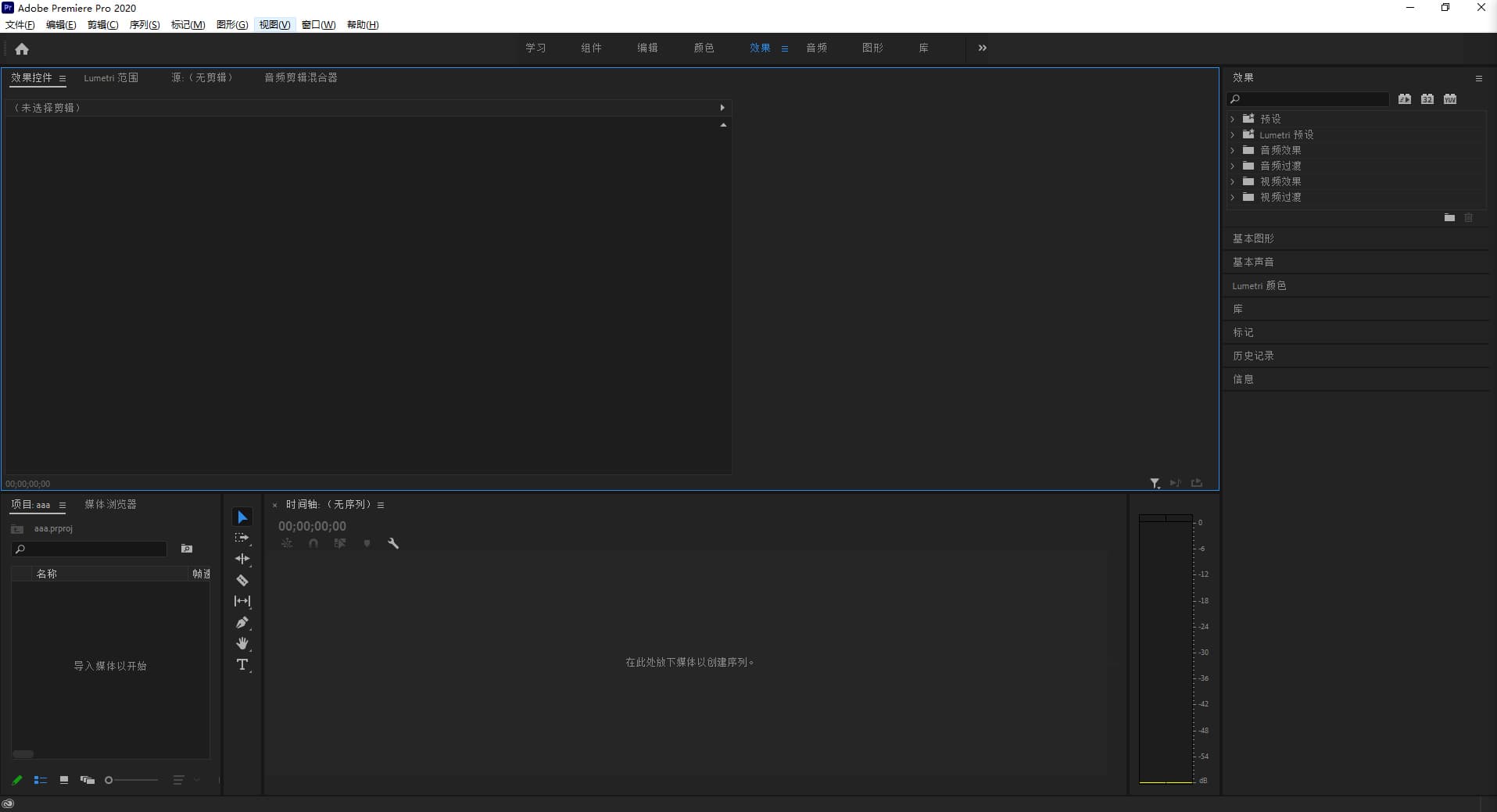This screenshot has height=812, width=1497.
Task: Click the play audio only icon
Action: pyautogui.click(x=1175, y=483)
